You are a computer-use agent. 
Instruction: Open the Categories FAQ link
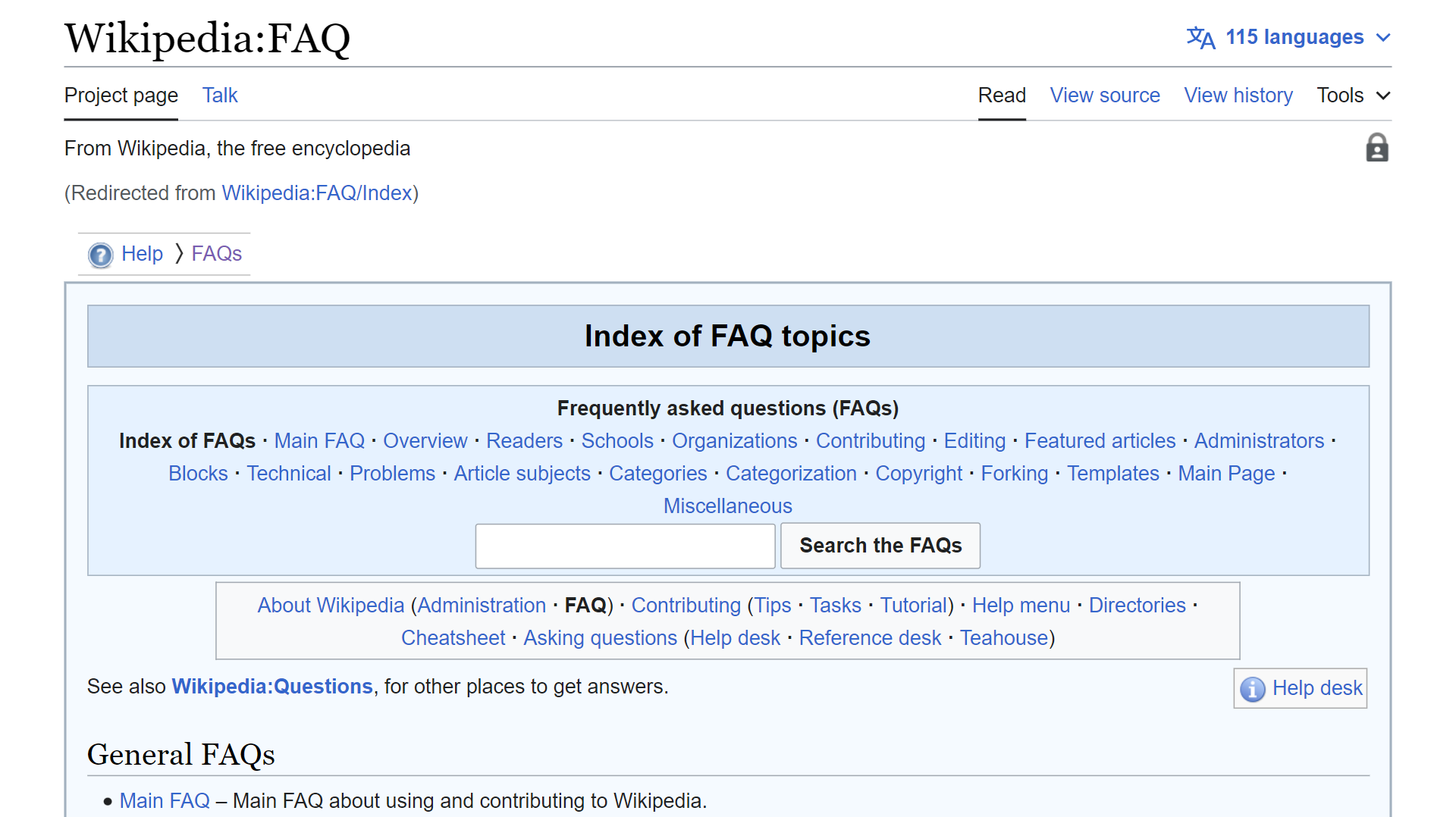tap(657, 474)
